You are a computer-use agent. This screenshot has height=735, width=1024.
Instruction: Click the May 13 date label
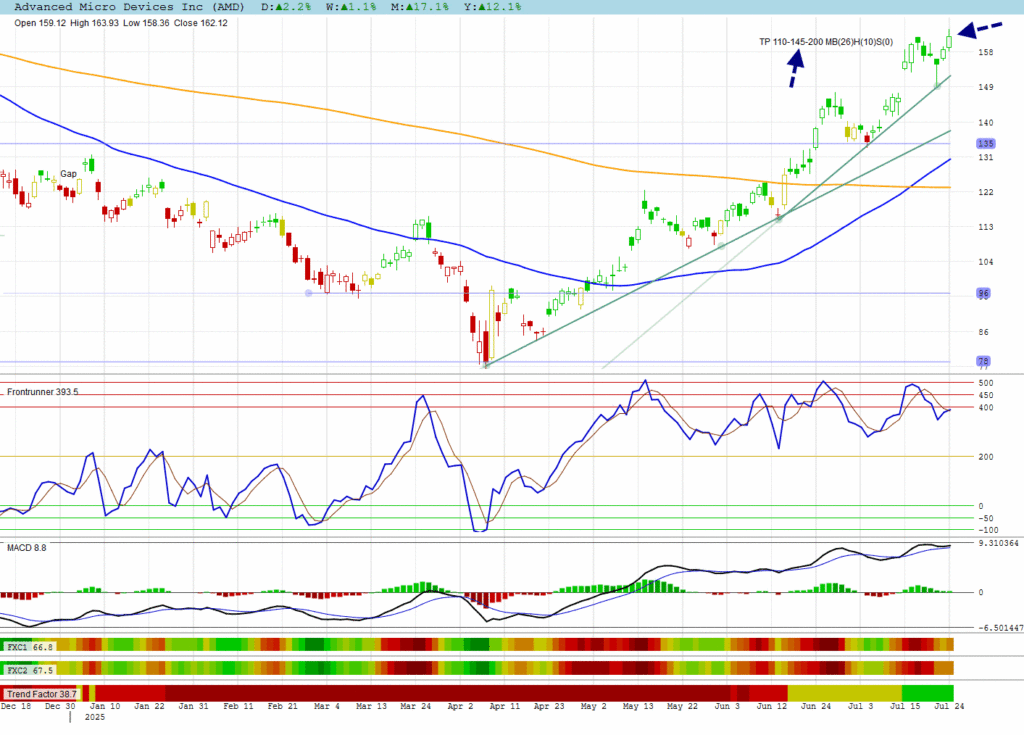coord(638,706)
